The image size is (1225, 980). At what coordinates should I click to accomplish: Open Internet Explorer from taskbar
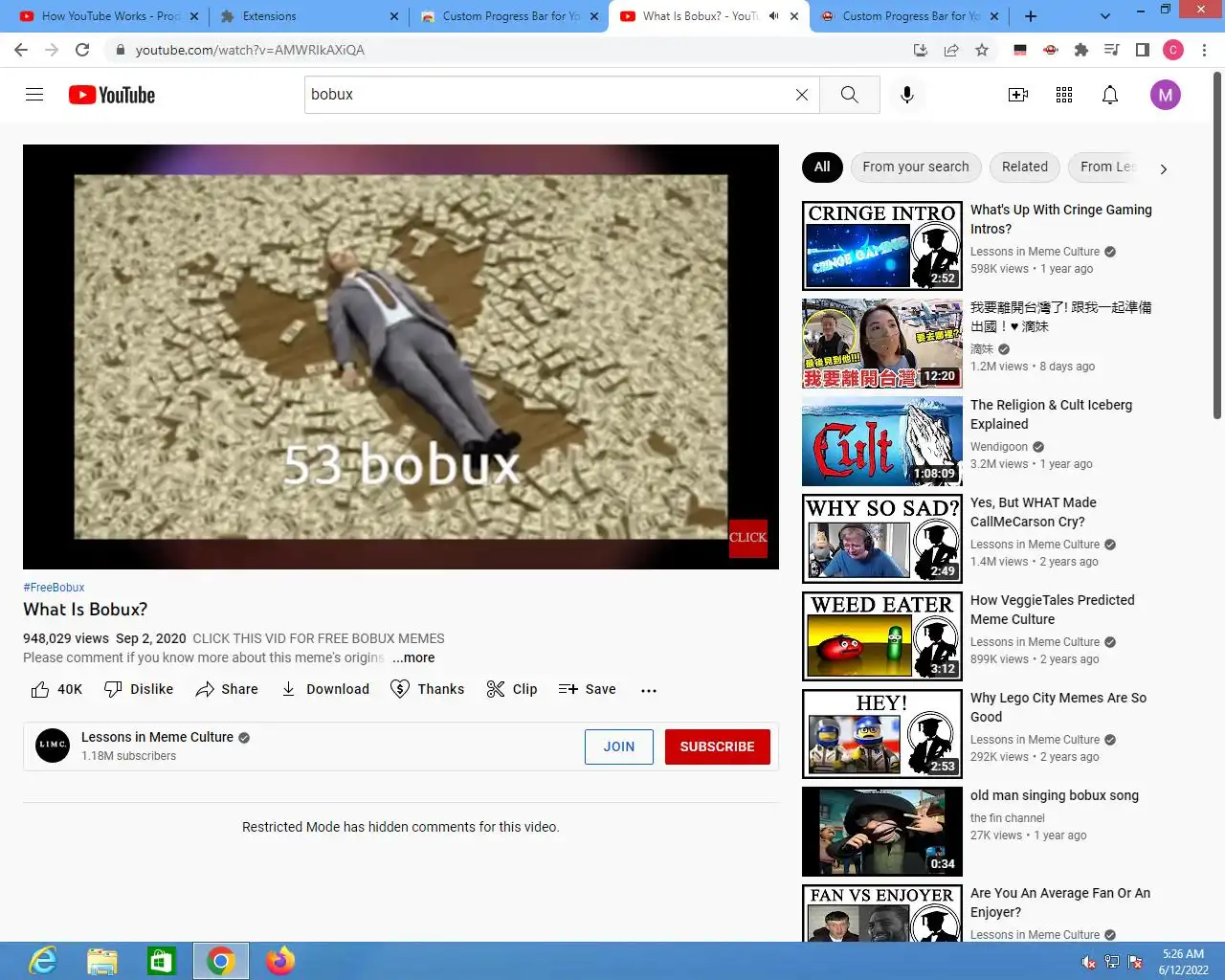pos(43,961)
